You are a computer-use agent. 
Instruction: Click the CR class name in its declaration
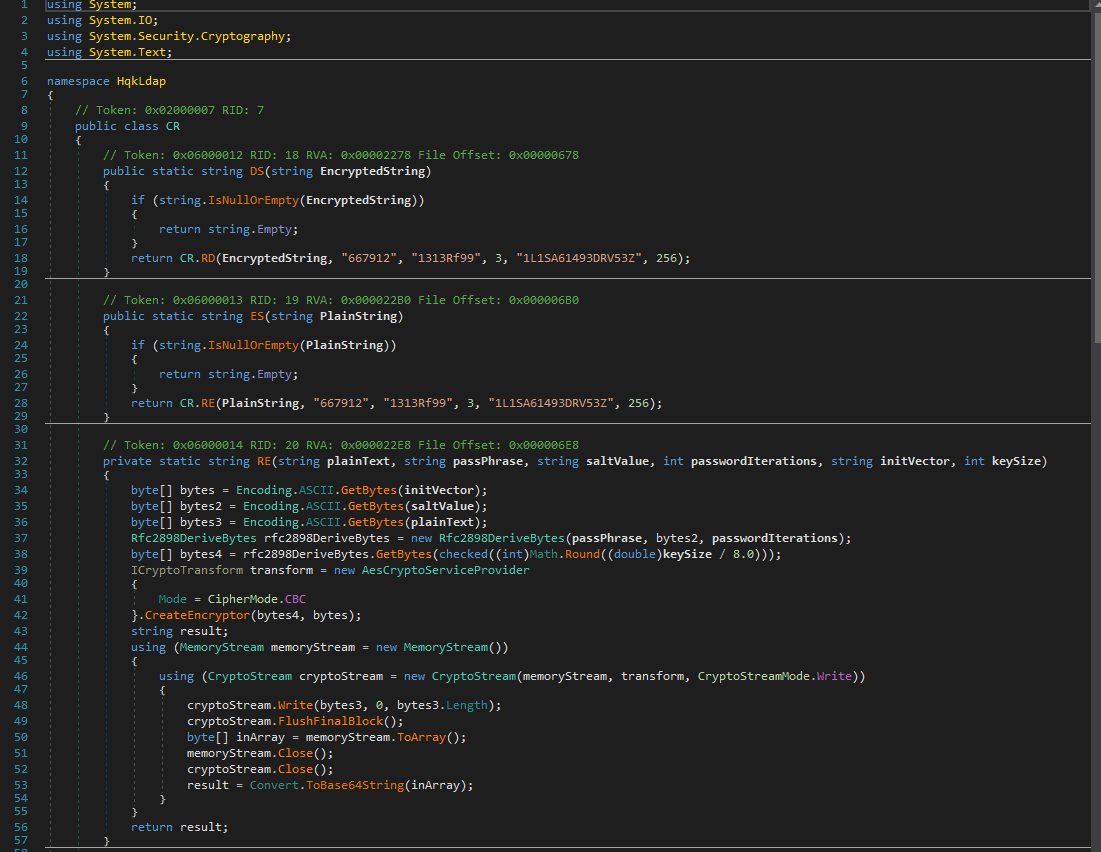173,126
